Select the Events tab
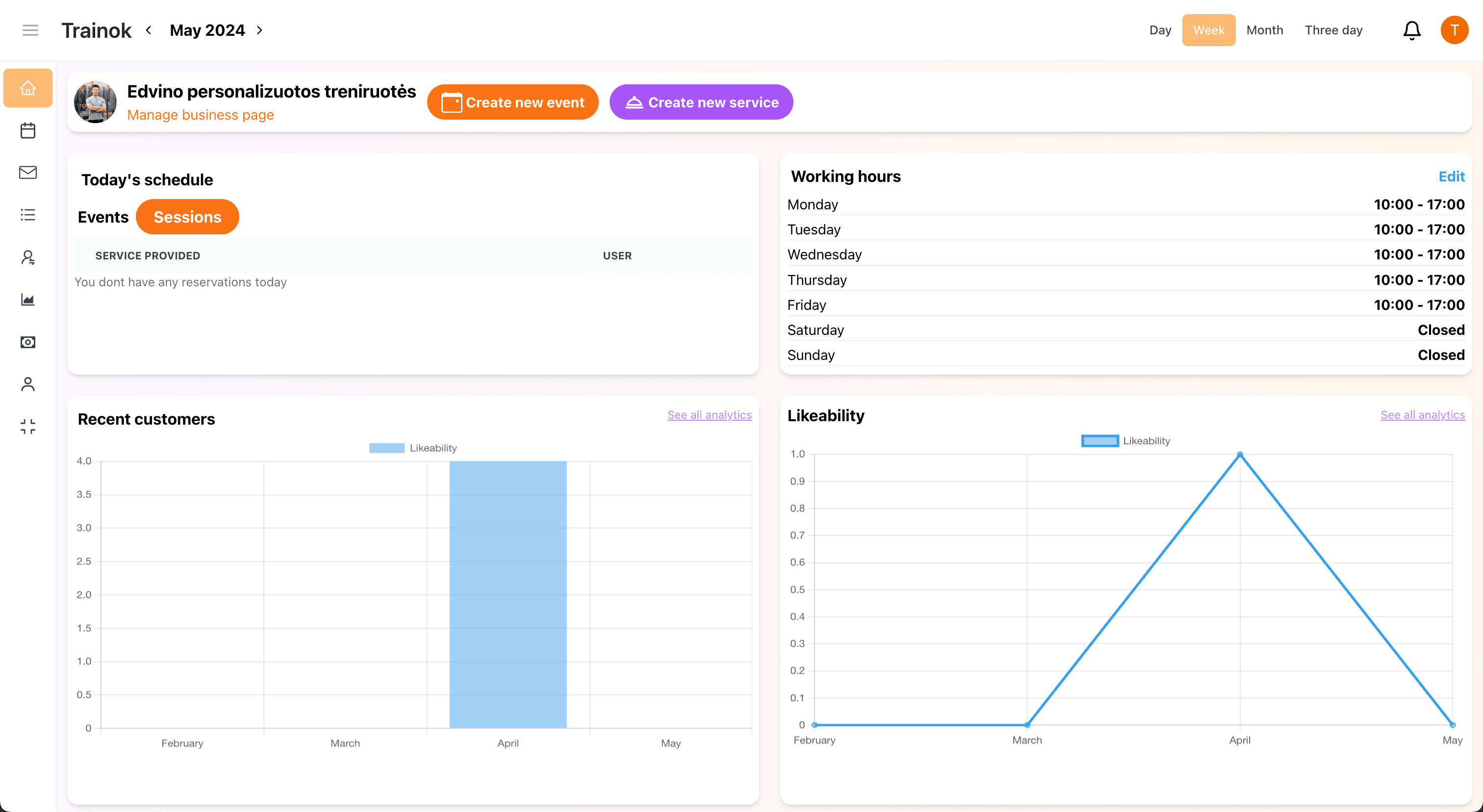The width and height of the screenshot is (1483, 812). coord(103,217)
